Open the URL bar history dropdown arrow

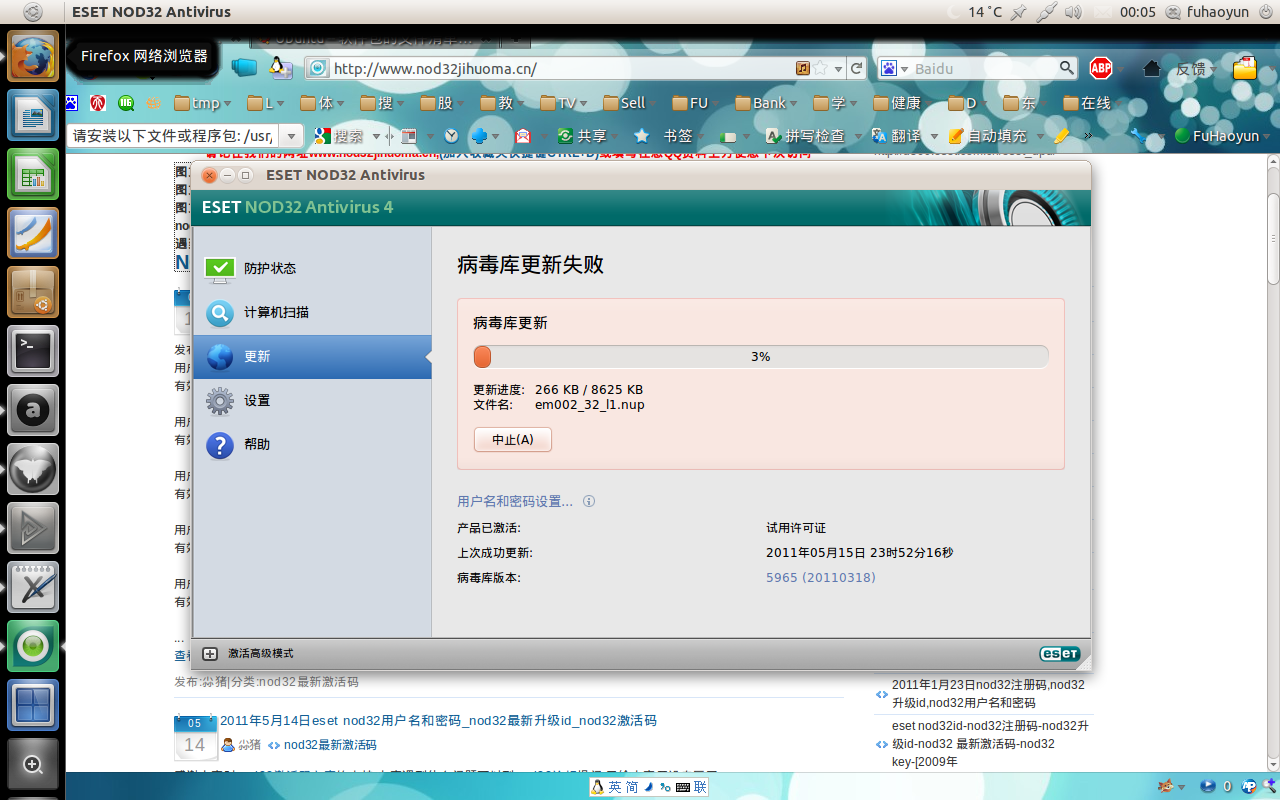pyautogui.click(x=837, y=69)
